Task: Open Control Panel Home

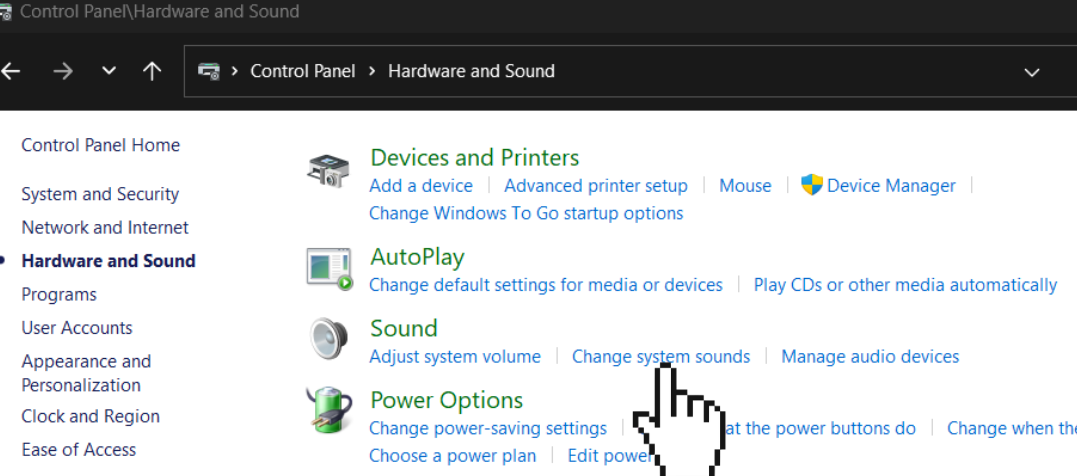Action: point(101,145)
